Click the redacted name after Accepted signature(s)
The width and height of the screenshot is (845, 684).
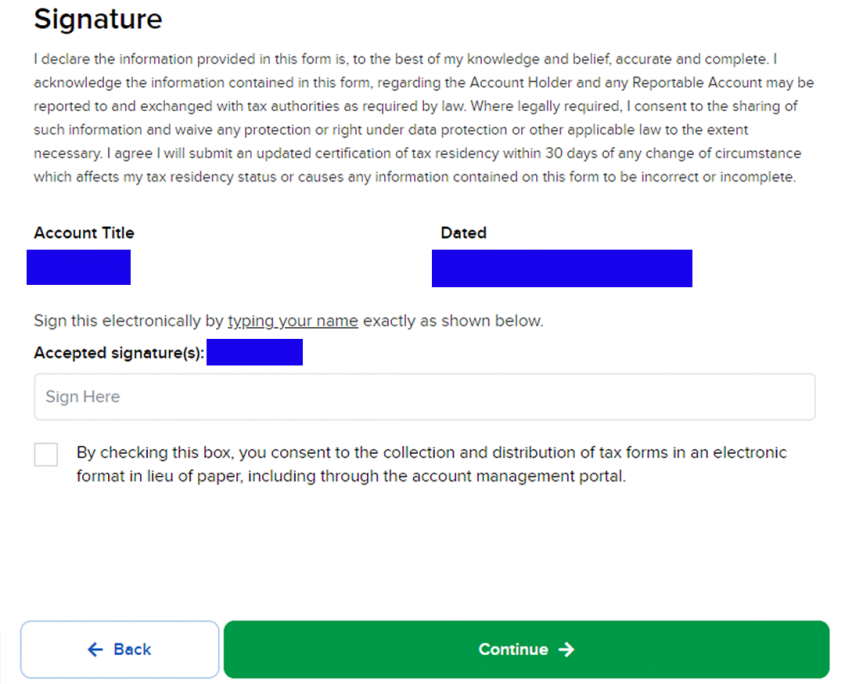click(x=254, y=352)
